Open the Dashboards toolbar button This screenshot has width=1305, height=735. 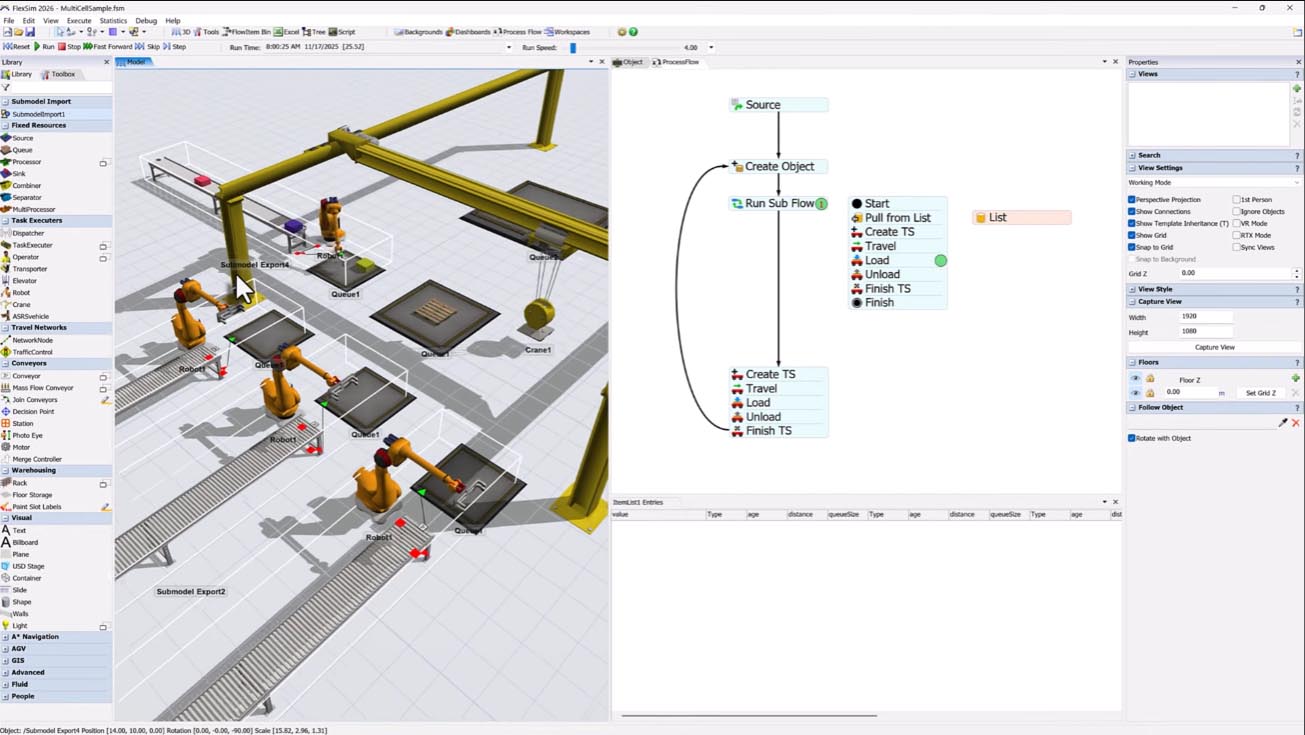pyautogui.click(x=468, y=32)
